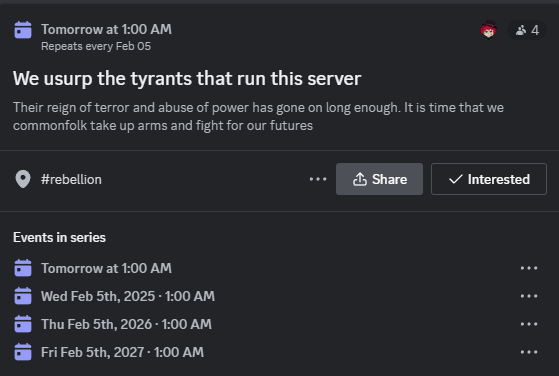Click the event title about usurping tyrants
559x376 pixels.
click(x=187, y=78)
